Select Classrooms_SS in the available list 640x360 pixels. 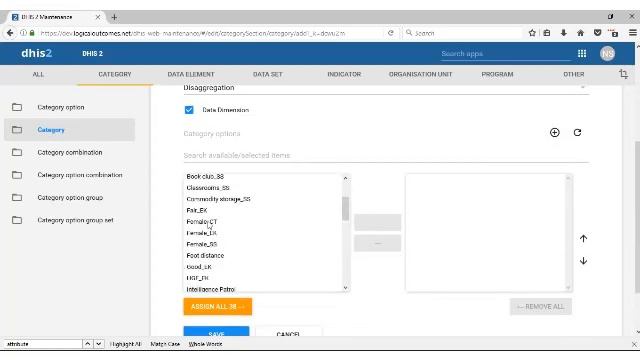point(208,188)
